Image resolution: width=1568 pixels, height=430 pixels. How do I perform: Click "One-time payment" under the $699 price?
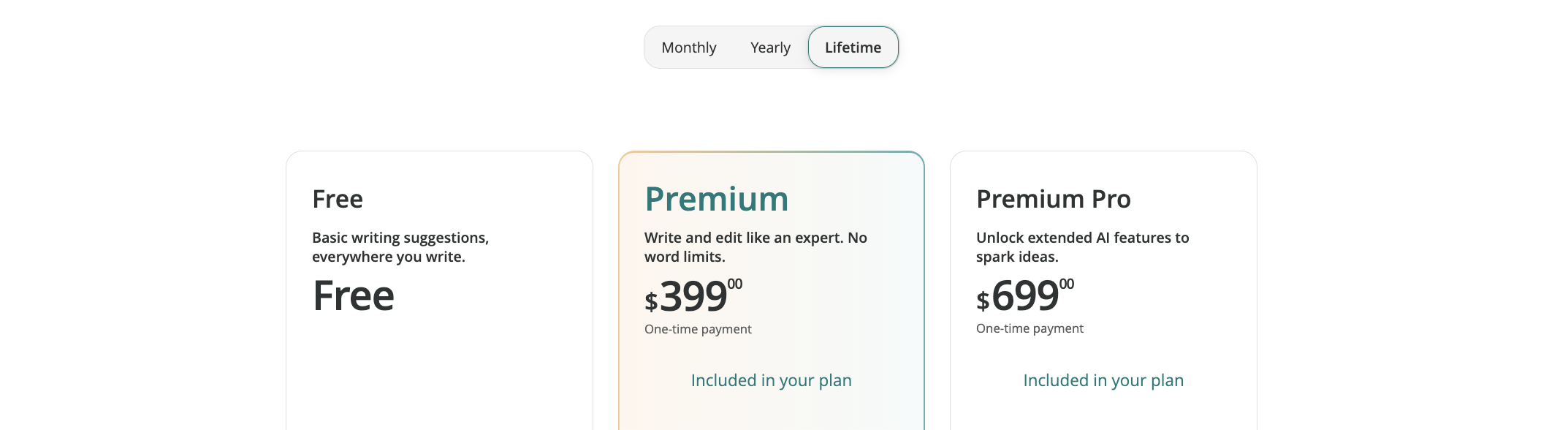coord(1030,328)
